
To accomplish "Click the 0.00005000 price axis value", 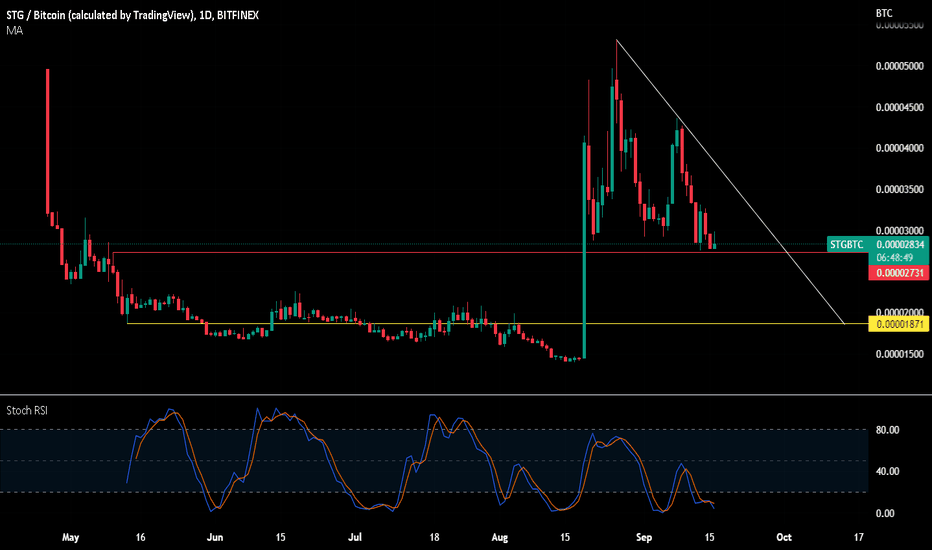I will [x=900, y=66].
